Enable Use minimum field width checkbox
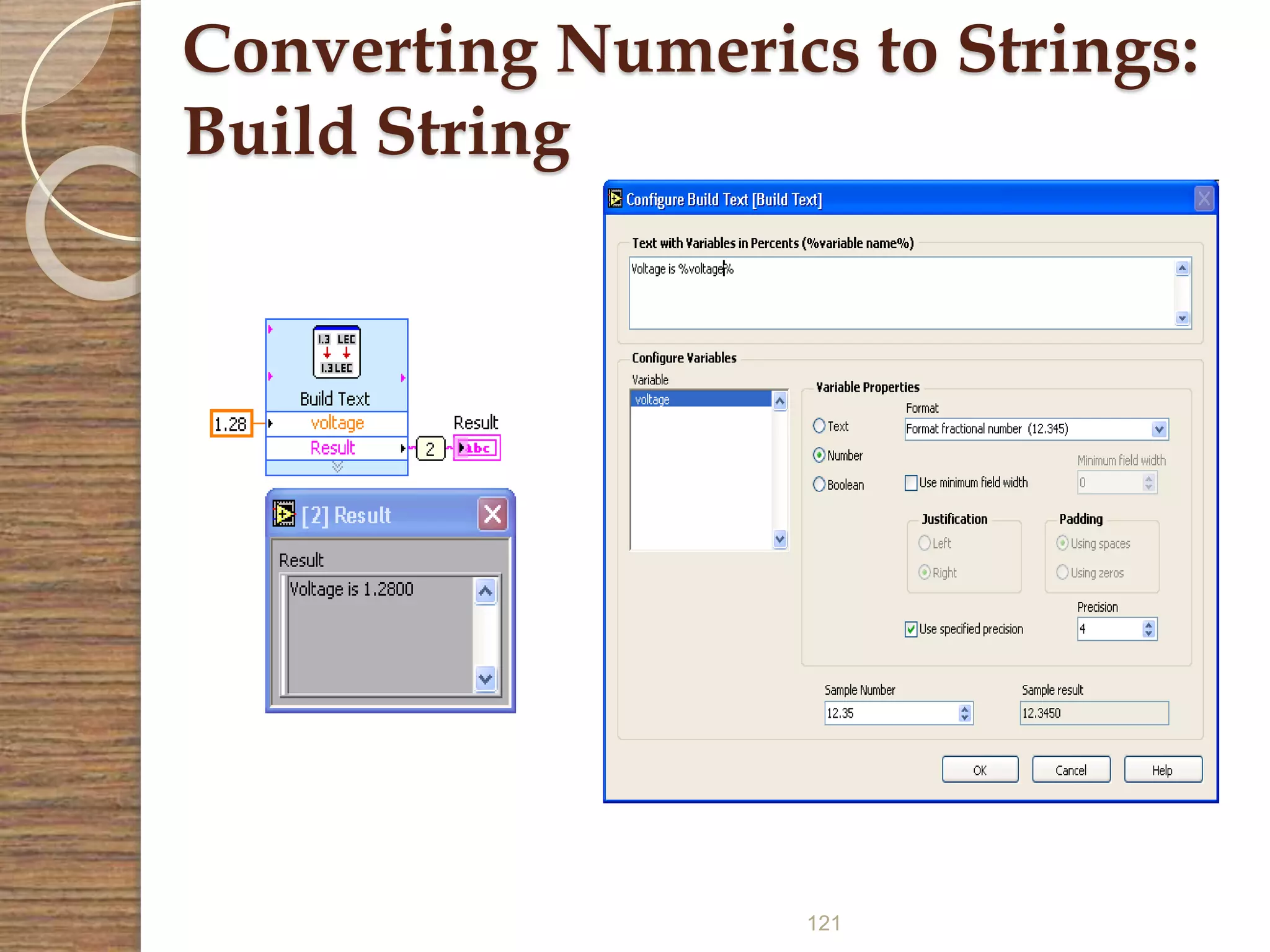Viewport: 1270px width, 952px height. pos(911,483)
